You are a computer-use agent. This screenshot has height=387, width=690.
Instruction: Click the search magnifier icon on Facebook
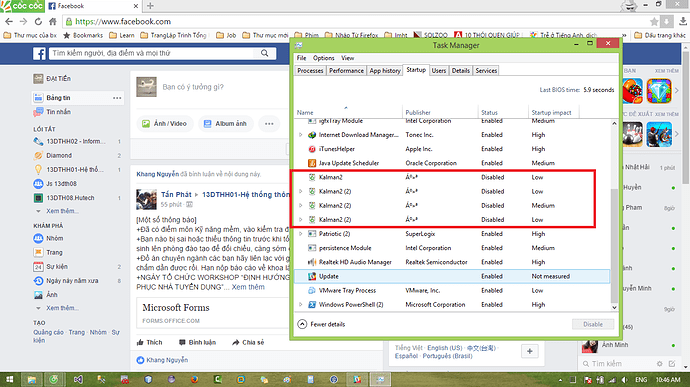pyautogui.click(x=264, y=53)
